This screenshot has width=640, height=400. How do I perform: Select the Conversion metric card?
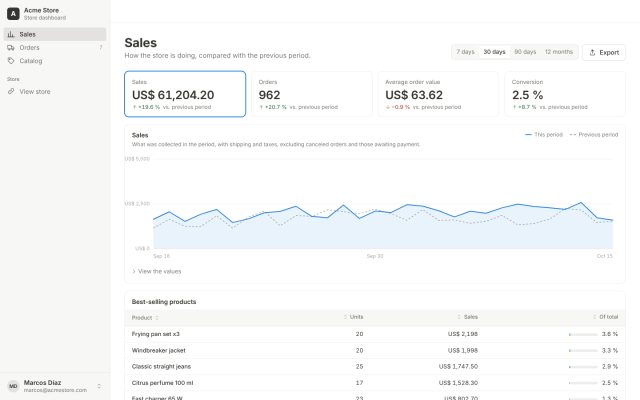click(565, 94)
